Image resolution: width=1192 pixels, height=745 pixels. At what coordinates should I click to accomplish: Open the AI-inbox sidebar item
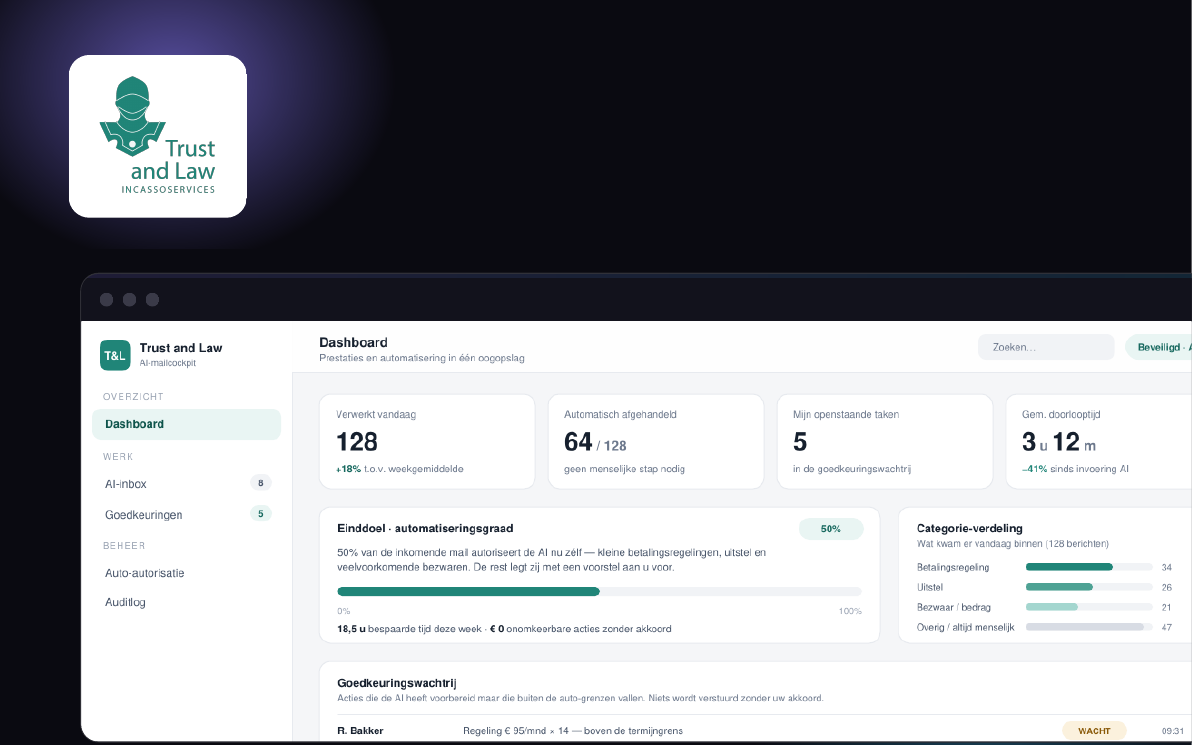coord(186,483)
